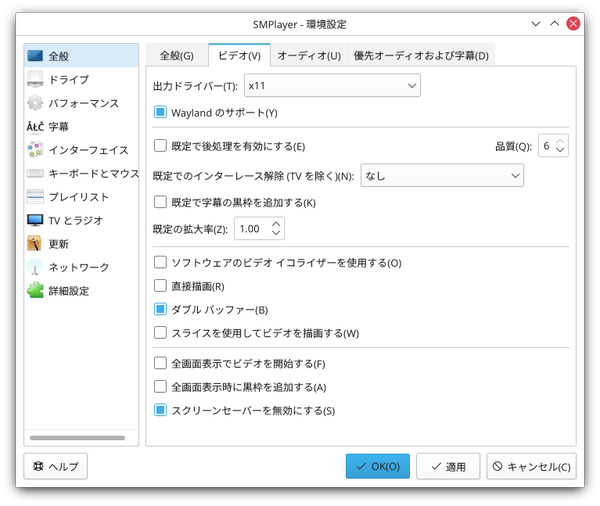Open the 出力ドライバー x11 dropdown
This screenshot has width=600, height=506.
332,85
